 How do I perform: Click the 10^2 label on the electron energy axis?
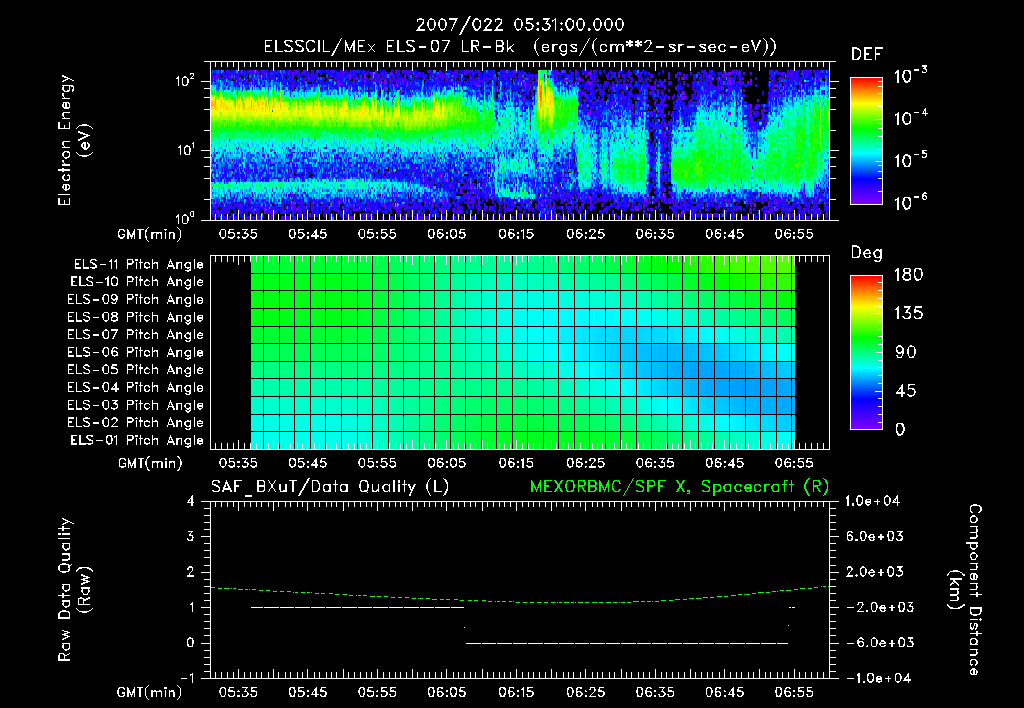tap(185, 81)
